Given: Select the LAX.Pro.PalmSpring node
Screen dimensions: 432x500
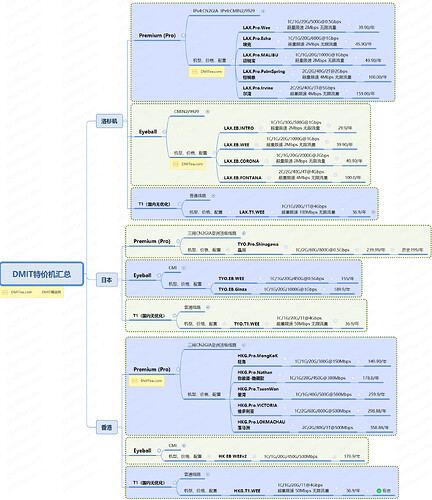Looking at the screenshot, I should pyautogui.click(x=264, y=74).
